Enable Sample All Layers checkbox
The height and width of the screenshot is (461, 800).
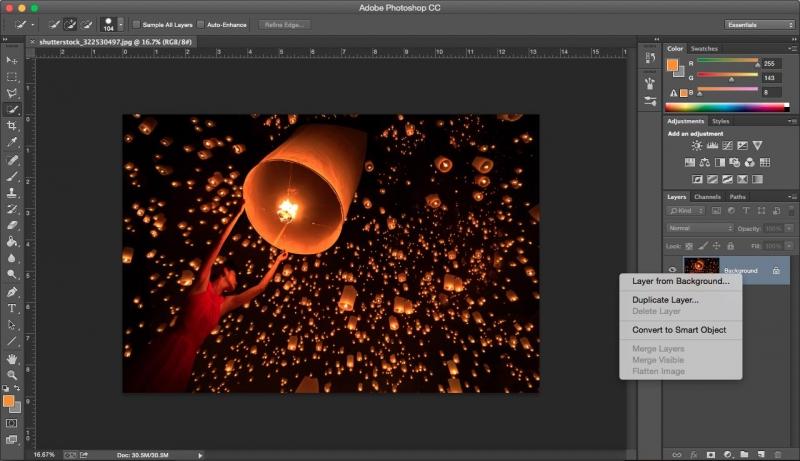137,23
